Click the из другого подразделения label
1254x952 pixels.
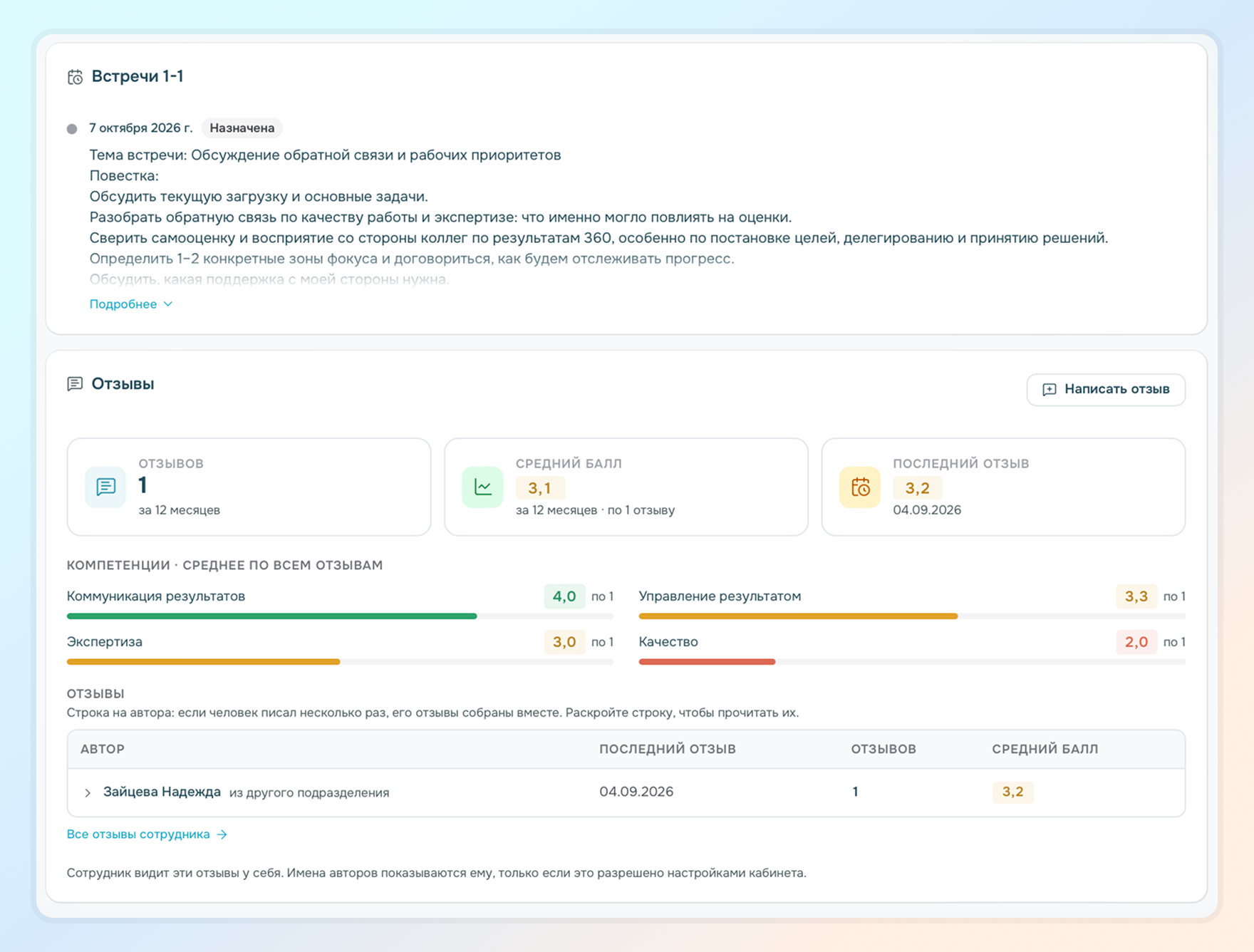[309, 792]
